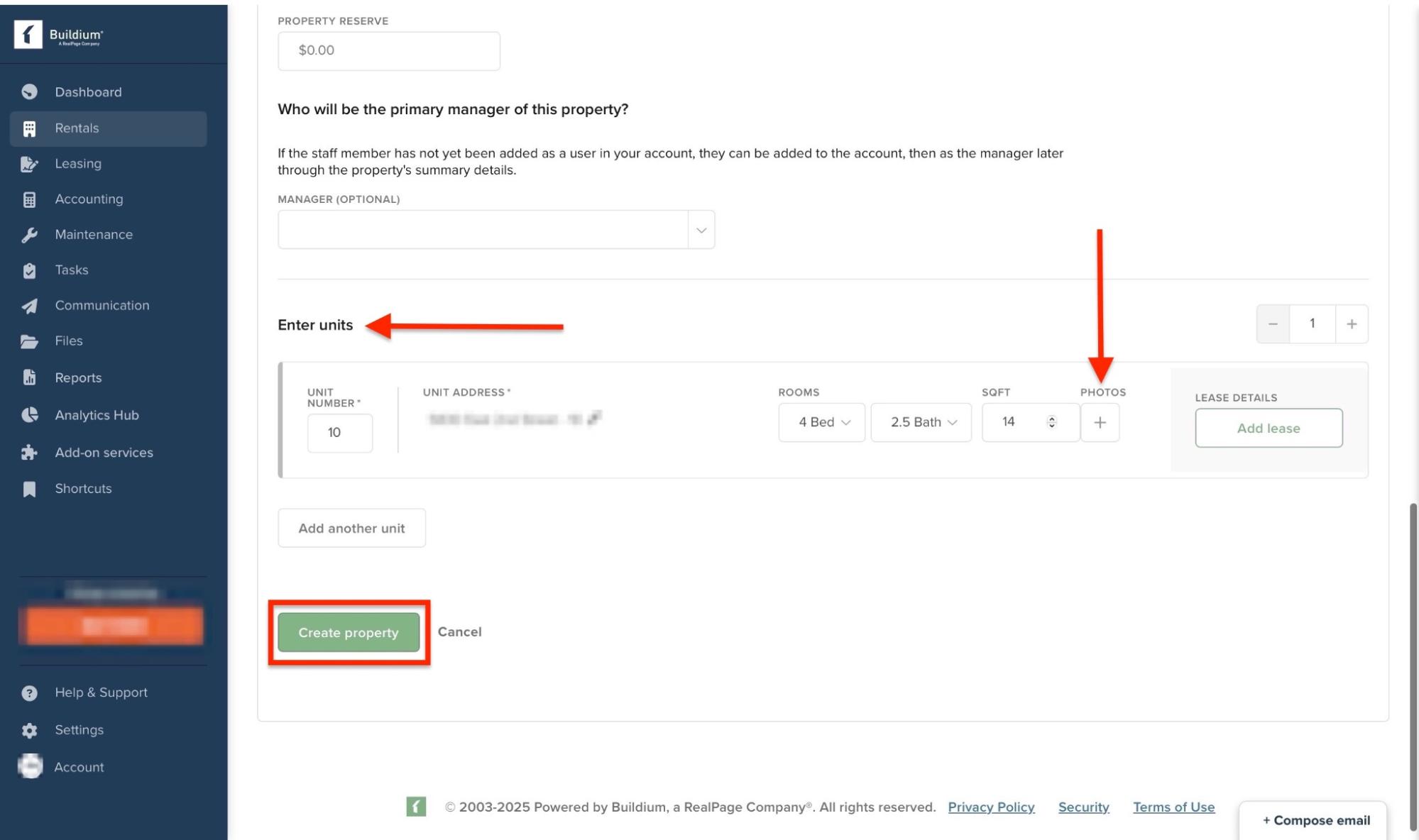The width and height of the screenshot is (1419, 840).
Task: Add unit photos with plus icon
Action: pyautogui.click(x=1100, y=423)
